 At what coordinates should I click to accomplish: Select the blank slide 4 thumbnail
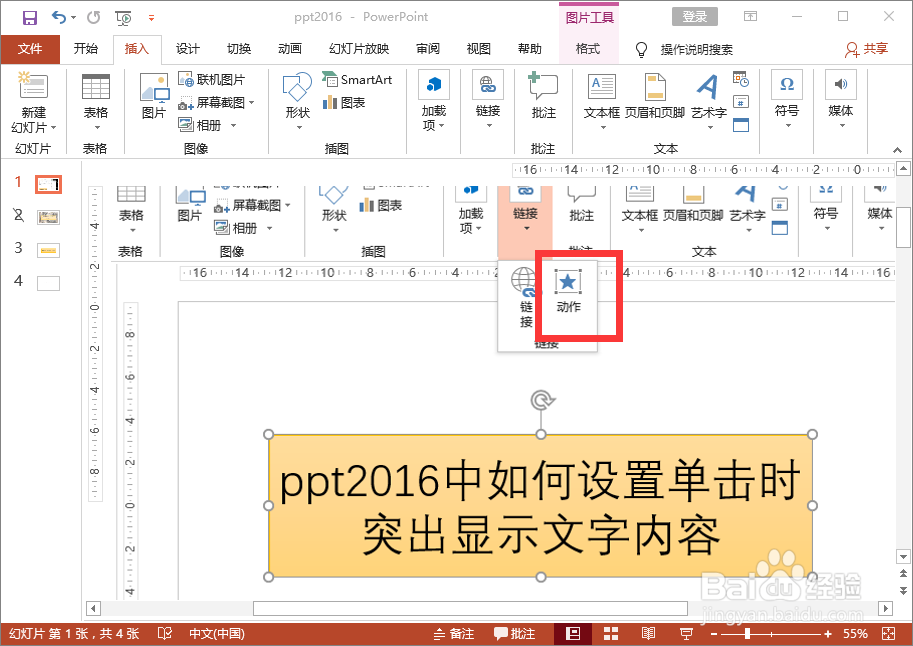[49, 284]
